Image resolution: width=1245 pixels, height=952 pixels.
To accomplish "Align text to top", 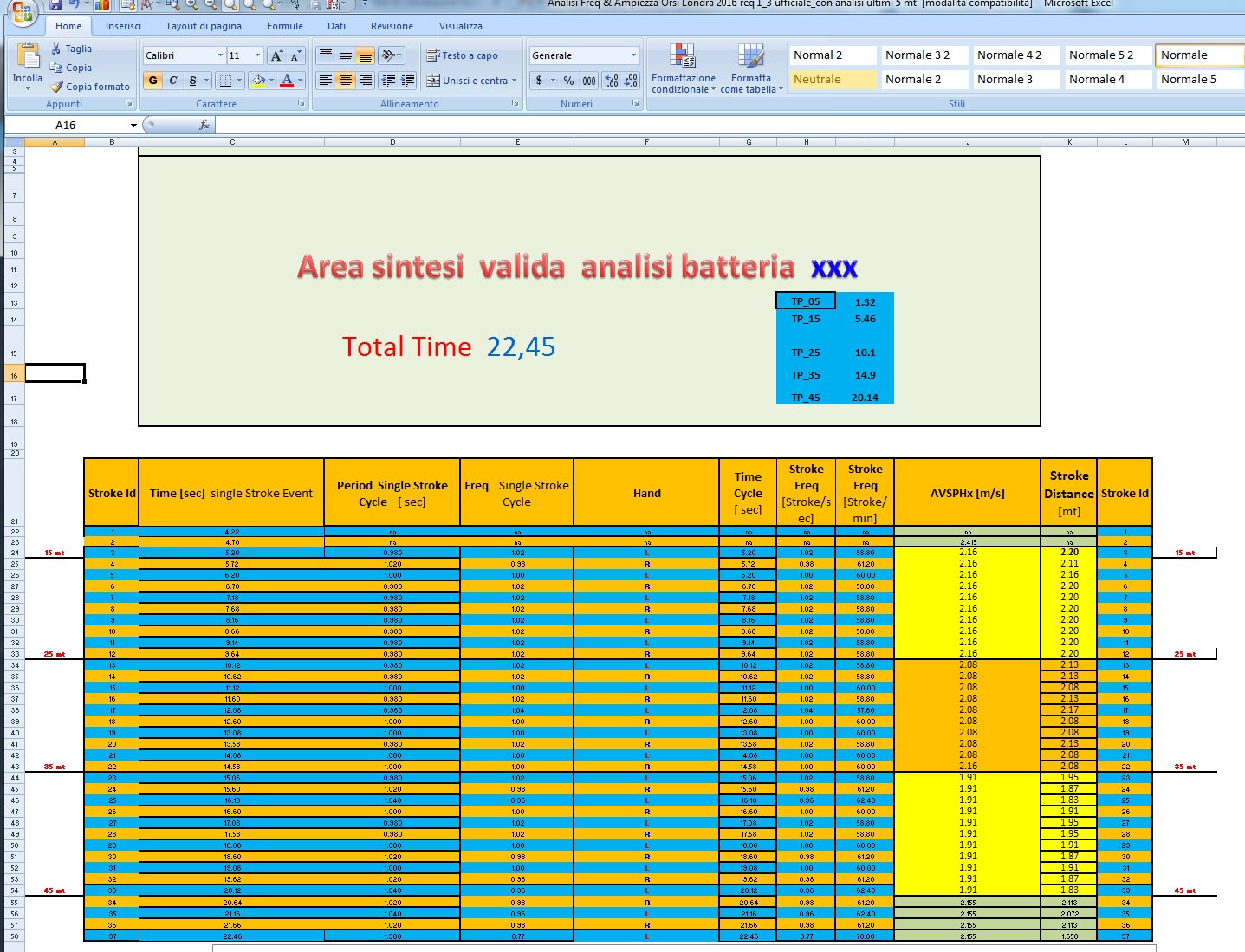I will [326, 55].
